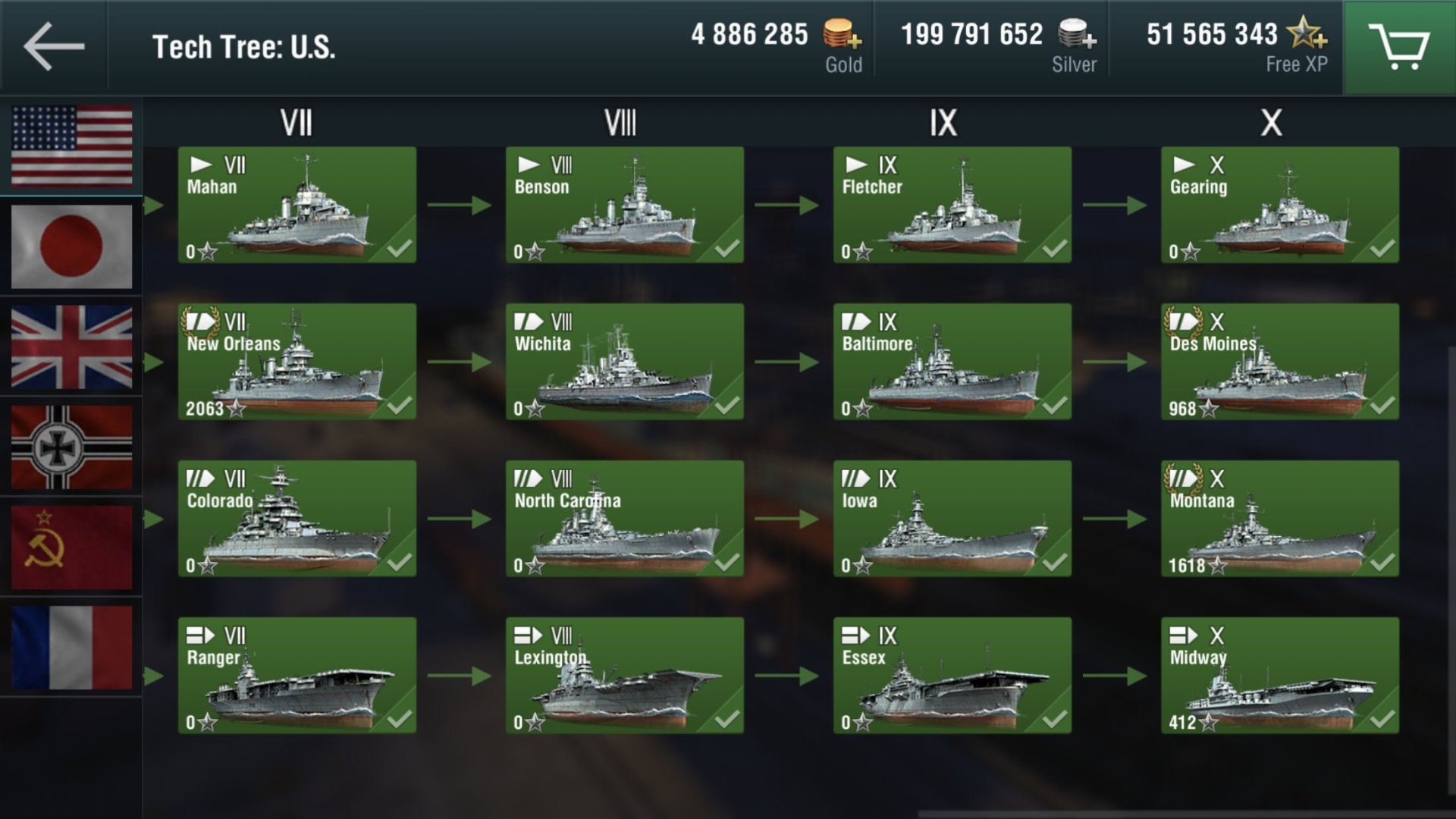Go back using the arrow icon
The image size is (1456, 819).
(54, 46)
